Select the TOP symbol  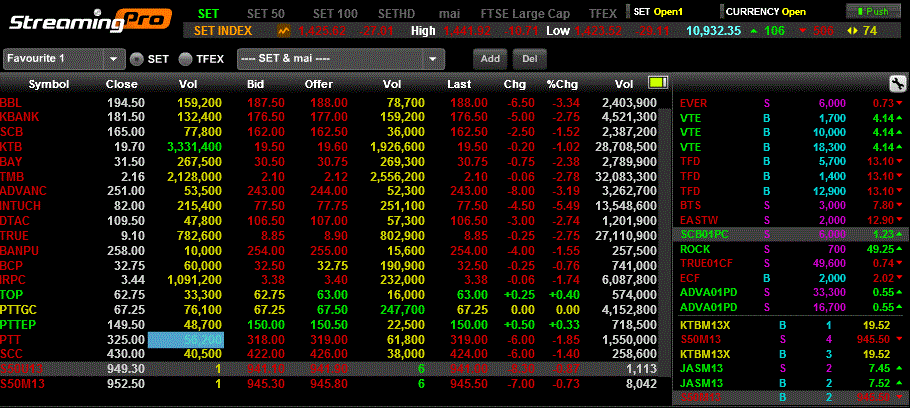(x=10, y=295)
